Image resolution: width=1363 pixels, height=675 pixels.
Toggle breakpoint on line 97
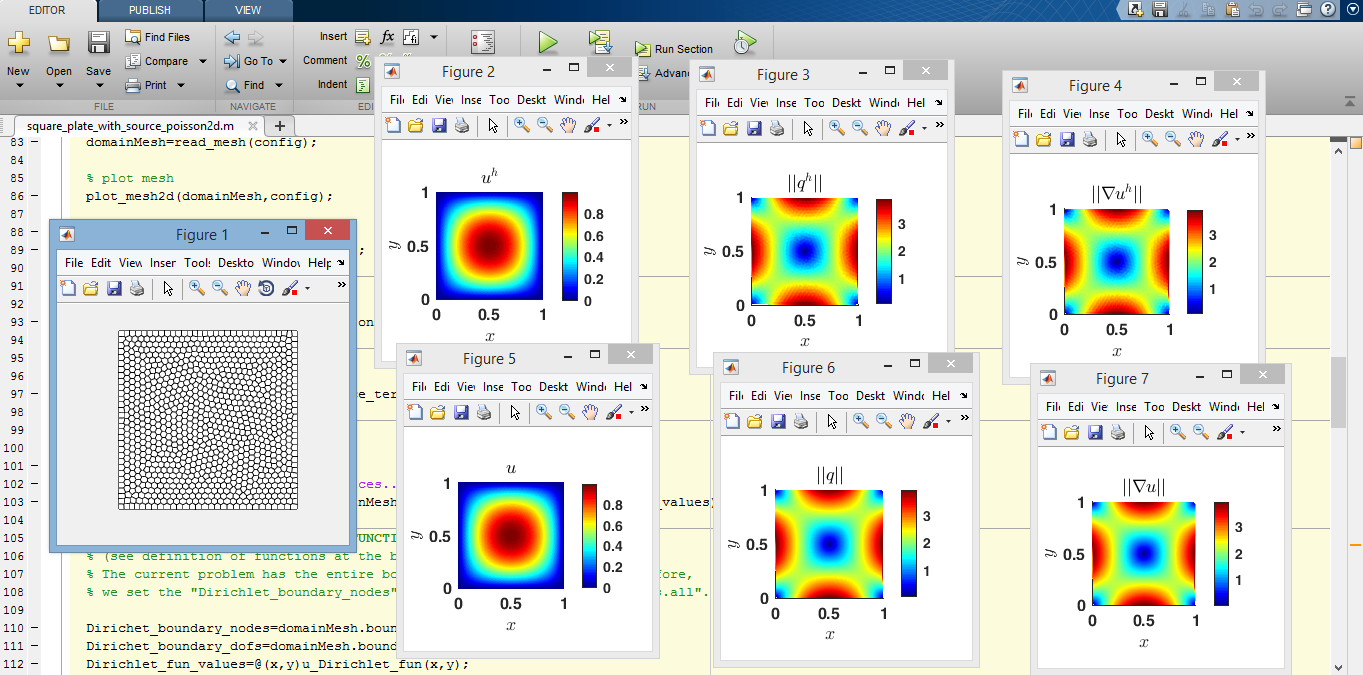33,394
